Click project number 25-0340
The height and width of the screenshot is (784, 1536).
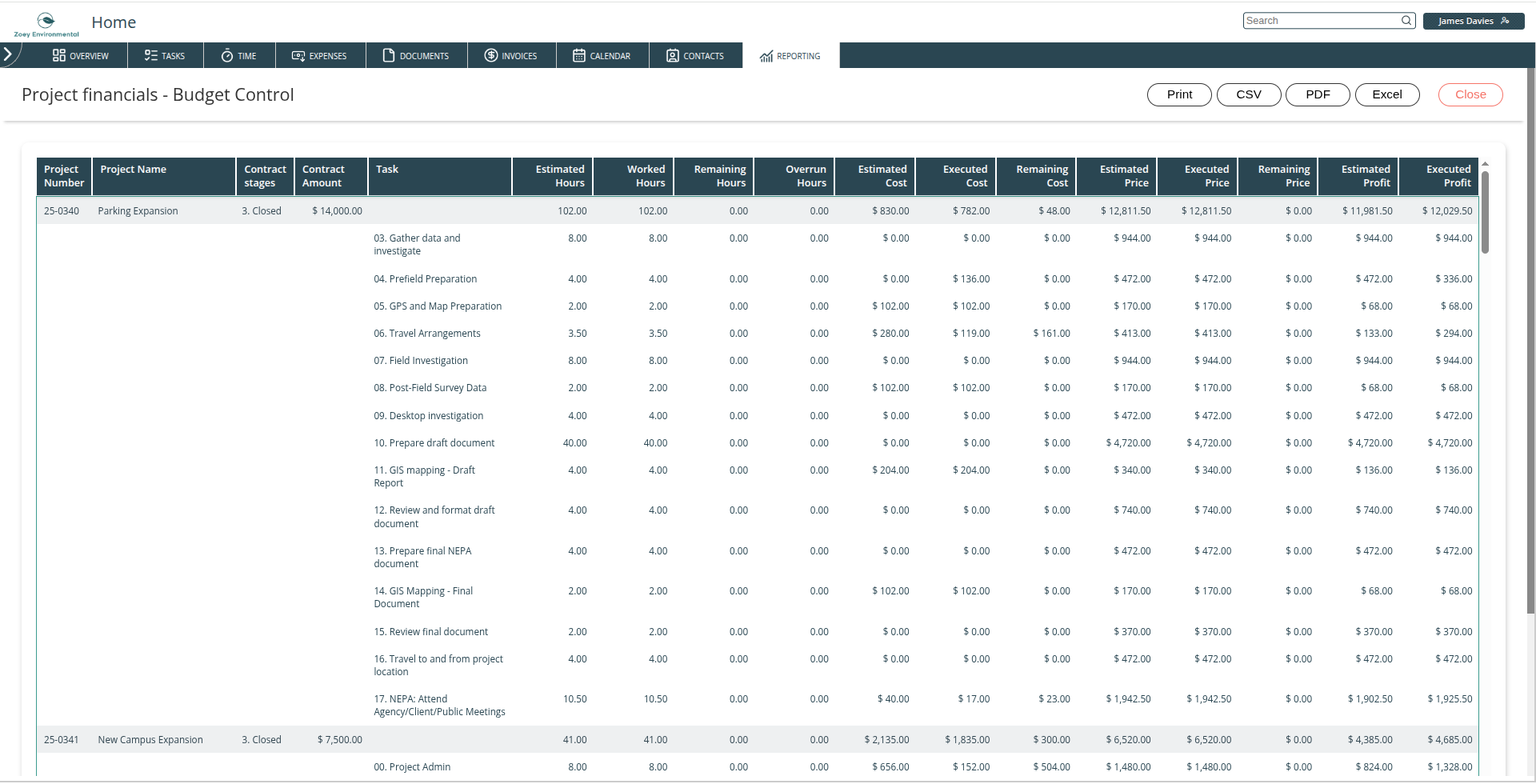62,211
